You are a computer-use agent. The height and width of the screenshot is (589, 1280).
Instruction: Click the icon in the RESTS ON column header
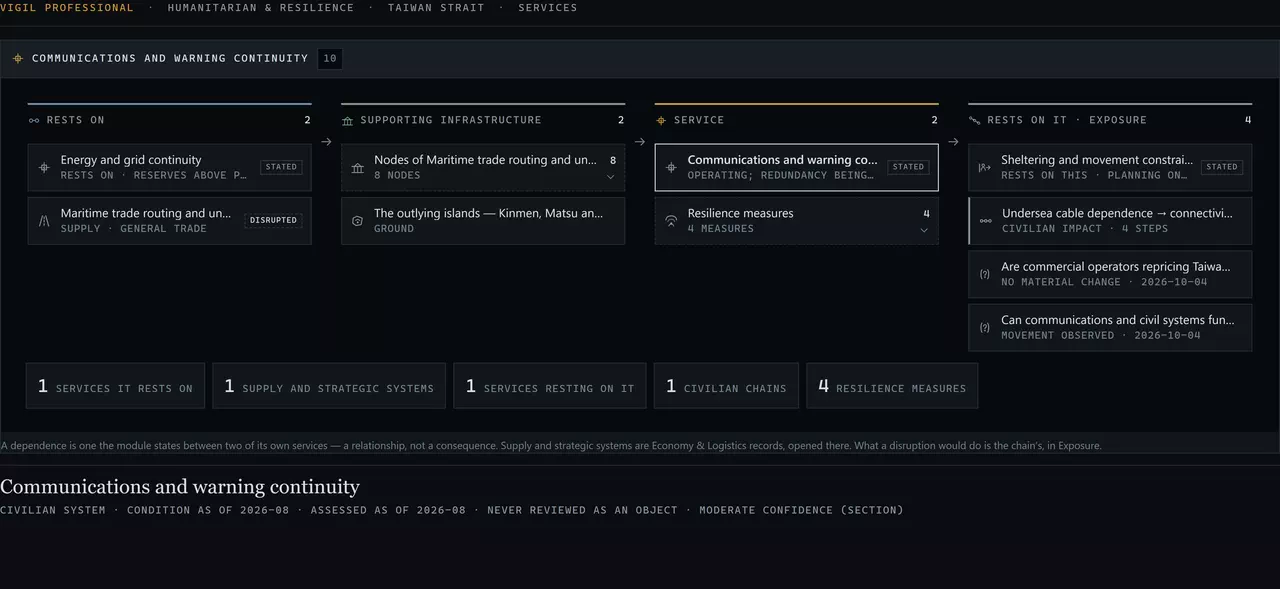34,120
